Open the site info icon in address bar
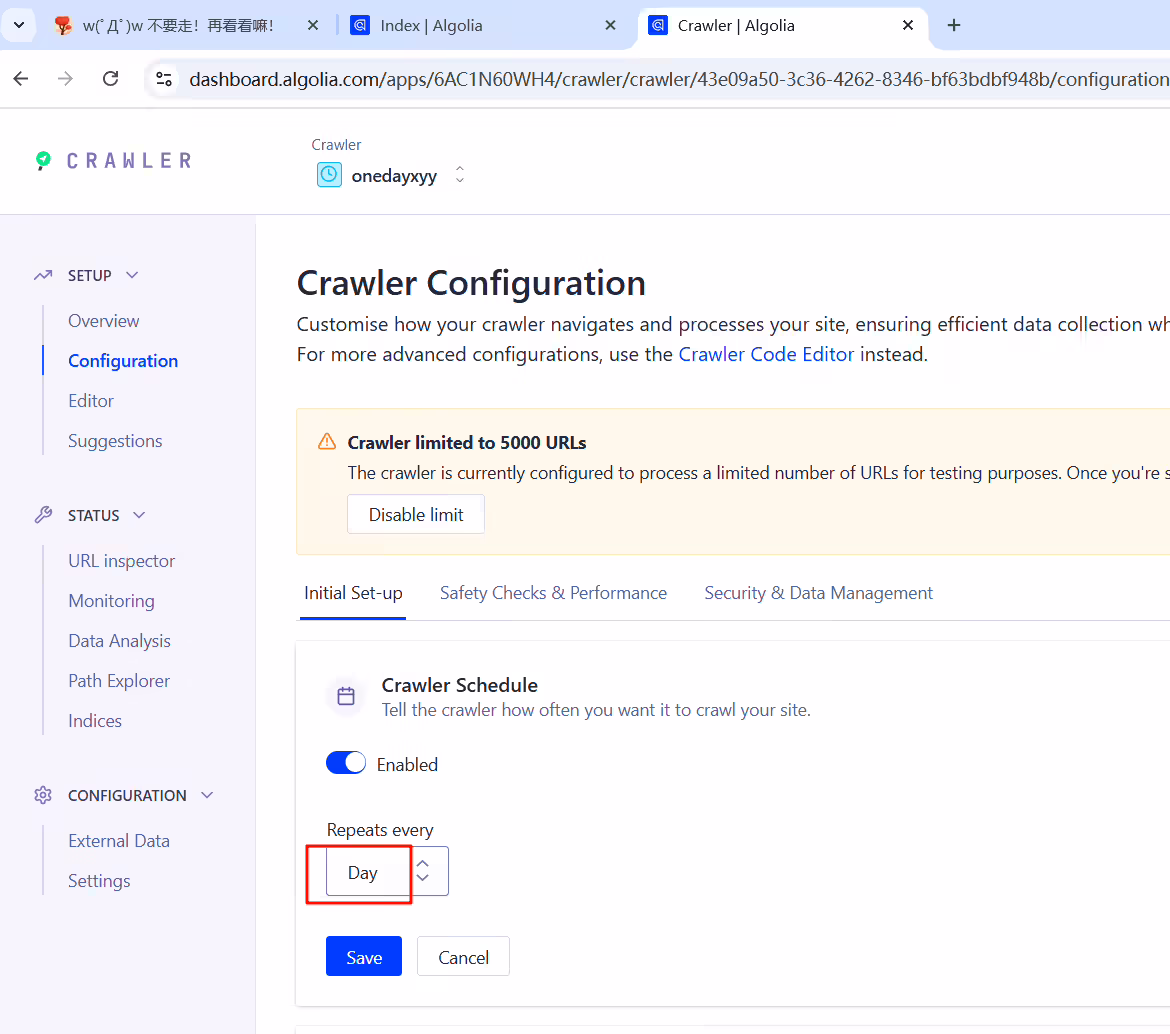 click(164, 78)
